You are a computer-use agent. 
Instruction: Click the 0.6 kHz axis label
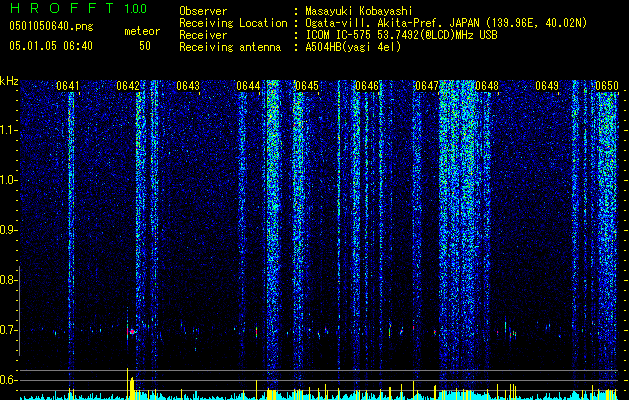tap(7, 380)
